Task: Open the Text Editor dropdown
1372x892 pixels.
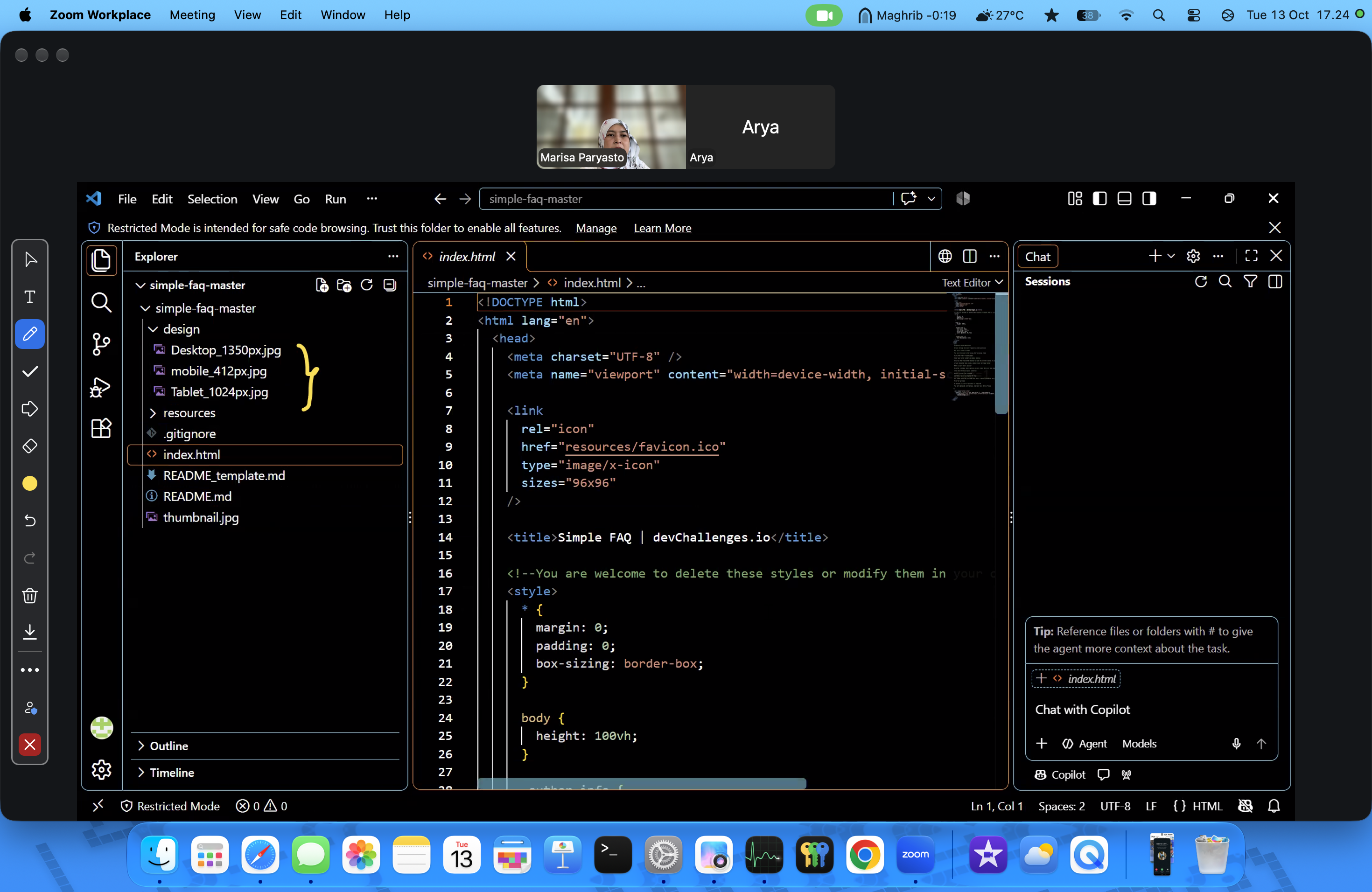Action: click(973, 282)
